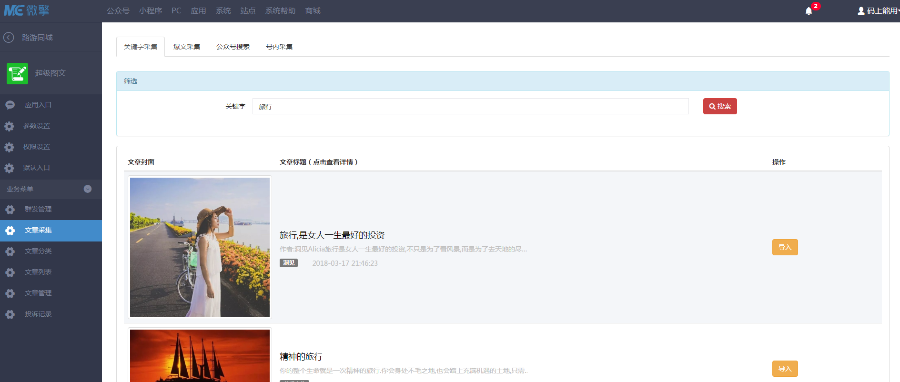Open 投诉记录 gear item in sidebar
Image resolution: width=900 pixels, height=382 pixels.
click(38, 314)
